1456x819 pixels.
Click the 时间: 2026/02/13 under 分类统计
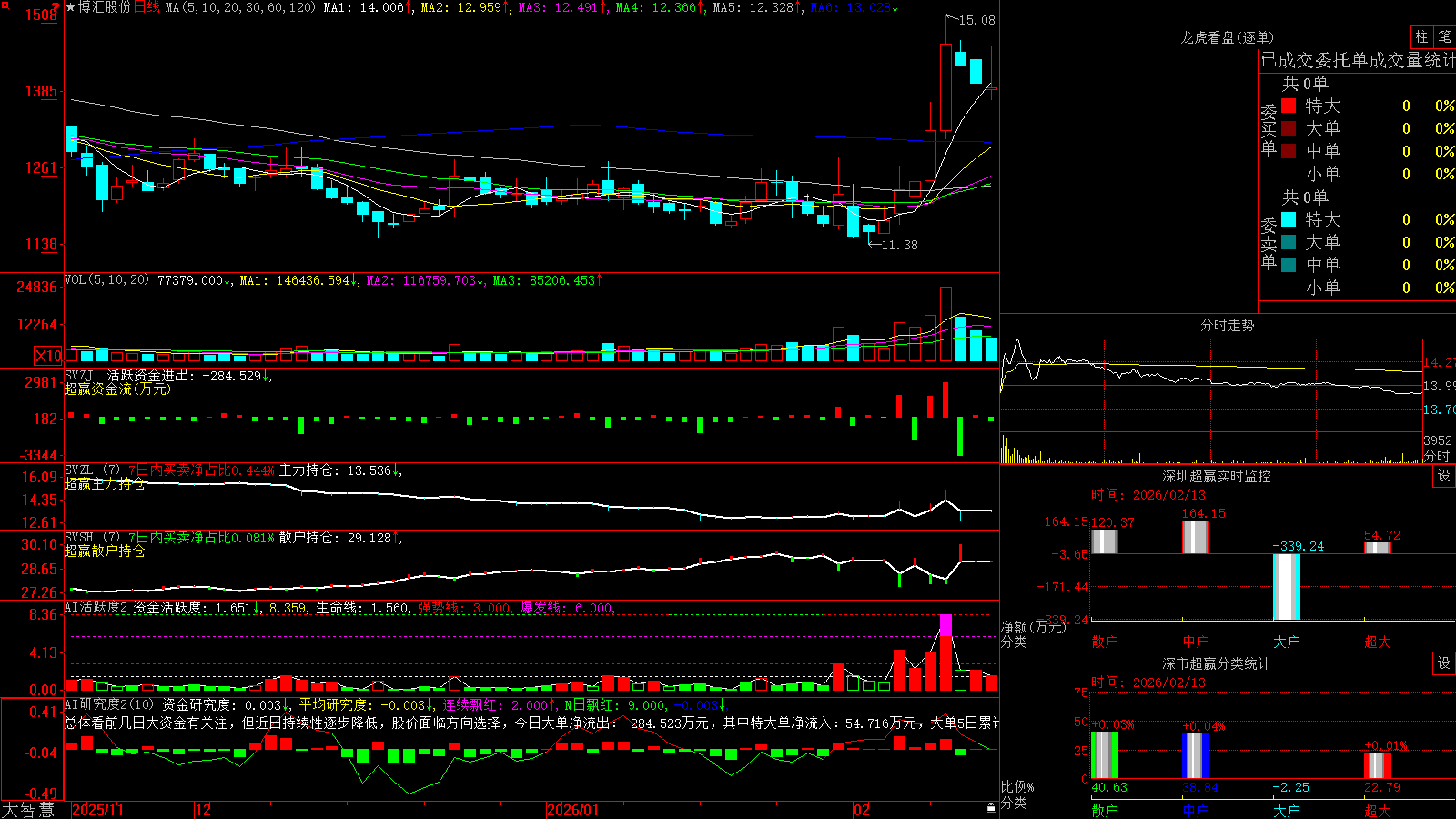click(1148, 682)
